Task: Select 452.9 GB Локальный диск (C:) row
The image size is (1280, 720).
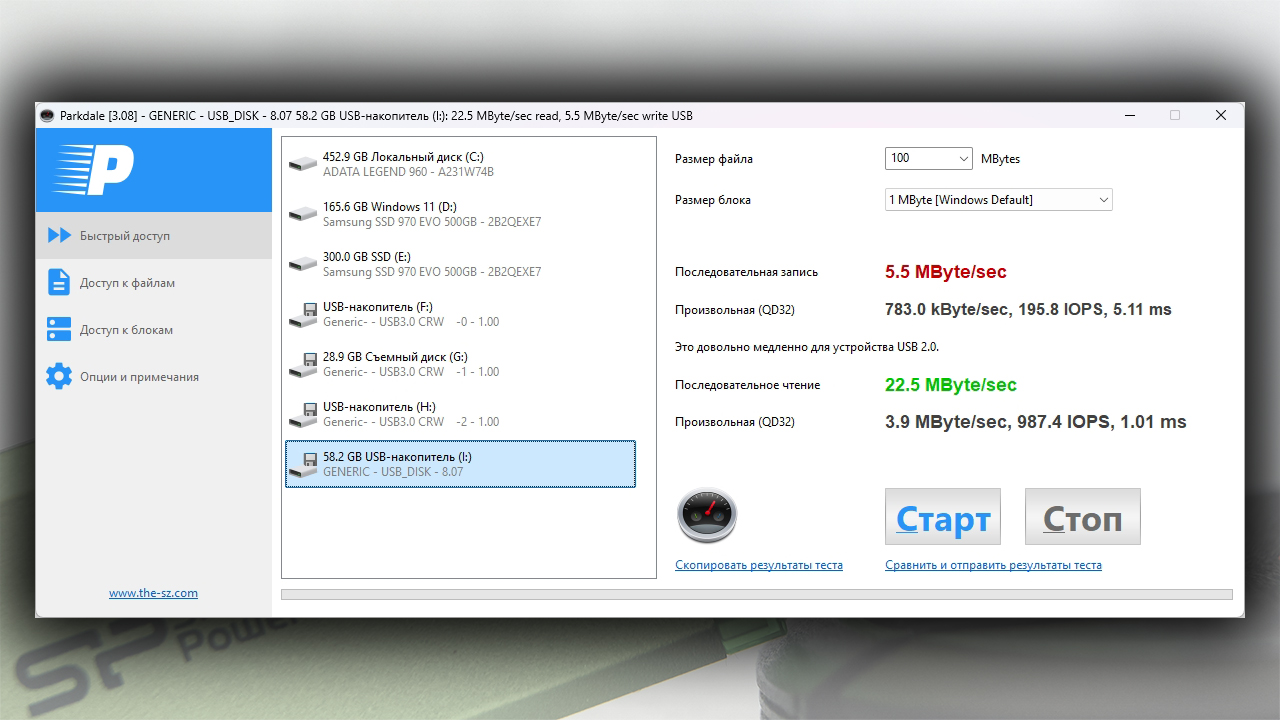Action: [x=460, y=164]
